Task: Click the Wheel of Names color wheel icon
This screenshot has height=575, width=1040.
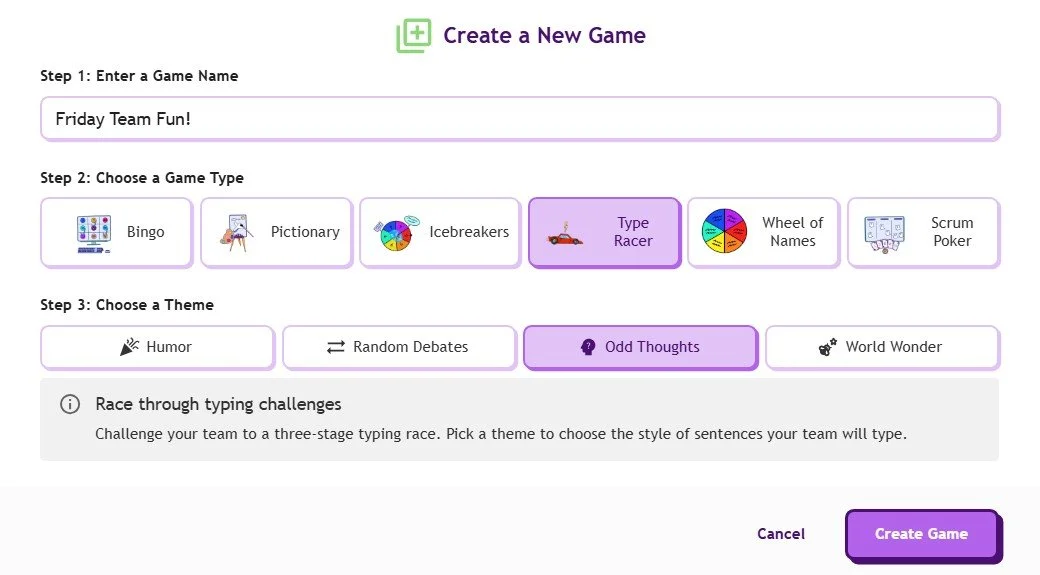Action: click(x=724, y=231)
